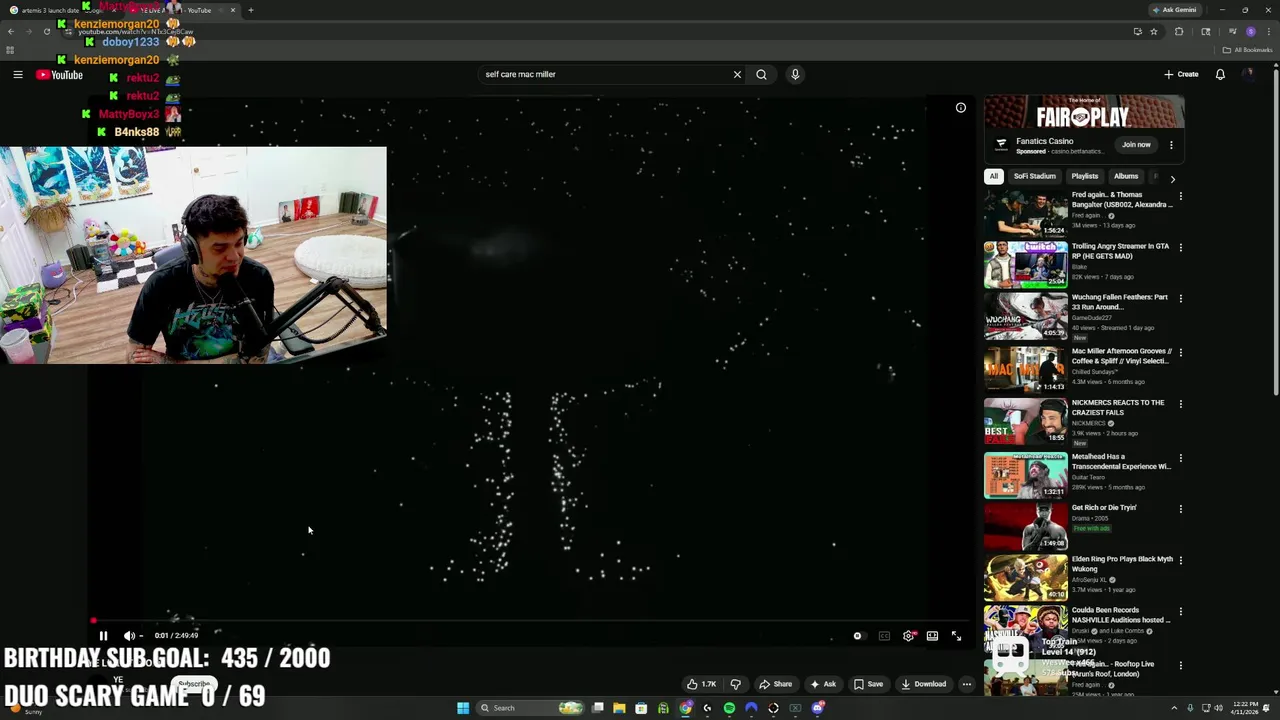The height and width of the screenshot is (720, 1280).
Task: Select the SoFi Stadium chip
Action: click(x=1034, y=176)
